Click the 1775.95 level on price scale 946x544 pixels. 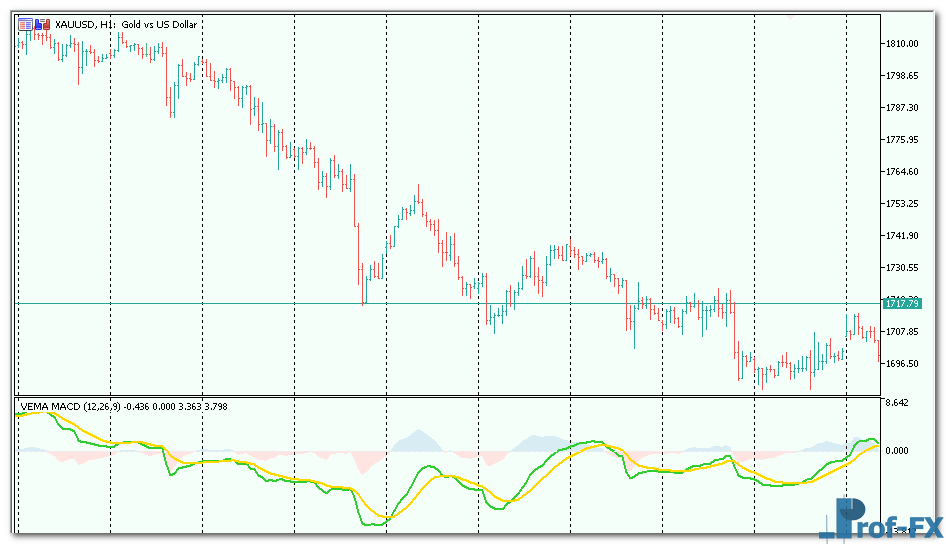[x=901, y=140]
